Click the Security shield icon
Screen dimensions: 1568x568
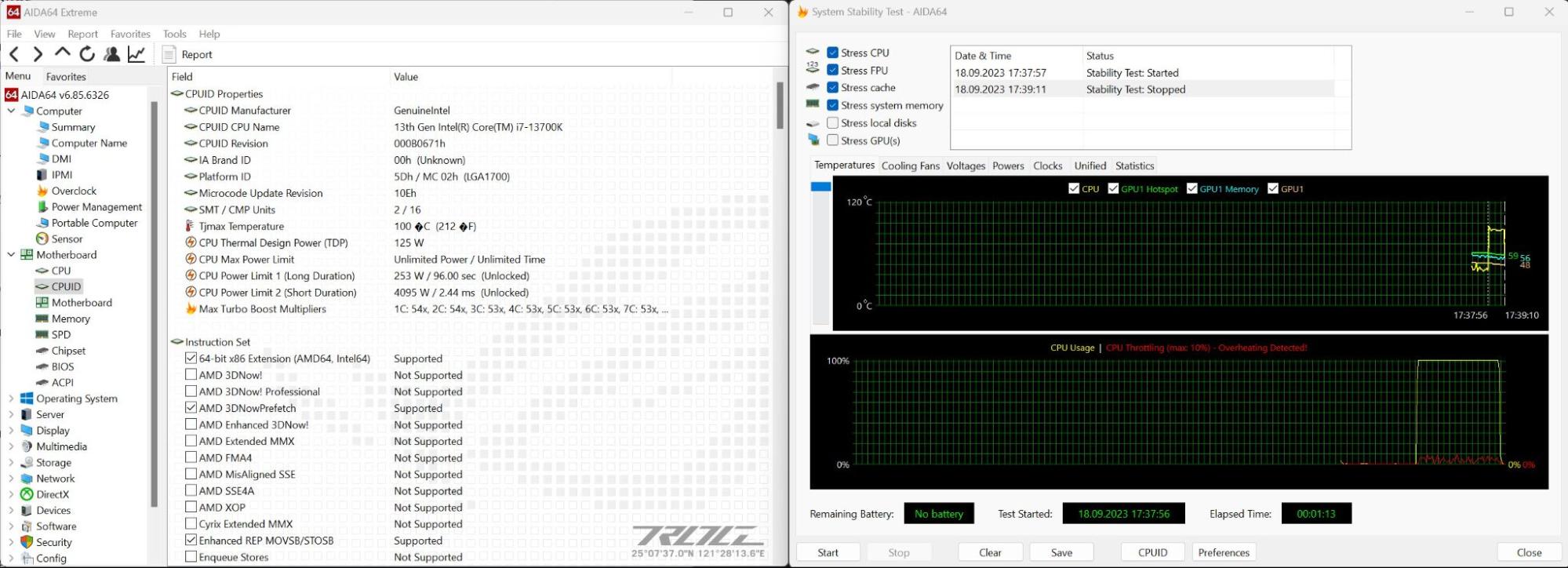click(x=27, y=542)
